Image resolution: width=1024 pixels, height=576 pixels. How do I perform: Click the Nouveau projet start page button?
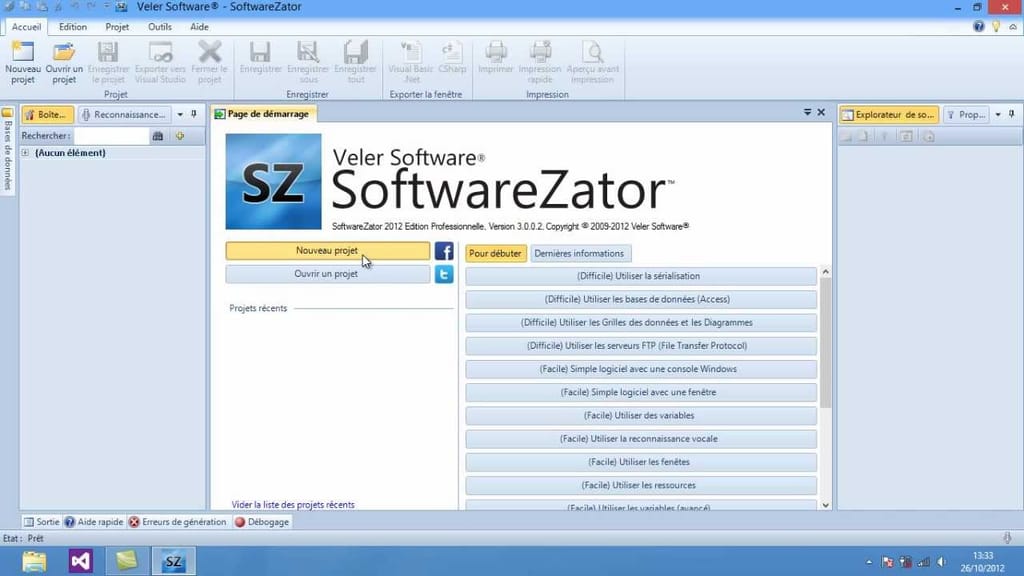[x=327, y=251]
